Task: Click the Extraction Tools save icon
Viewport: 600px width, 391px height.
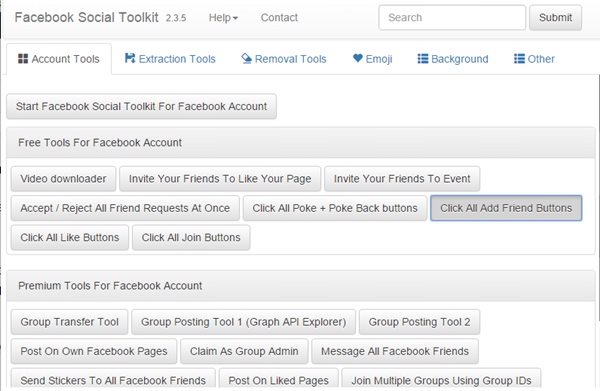Action: coord(130,58)
